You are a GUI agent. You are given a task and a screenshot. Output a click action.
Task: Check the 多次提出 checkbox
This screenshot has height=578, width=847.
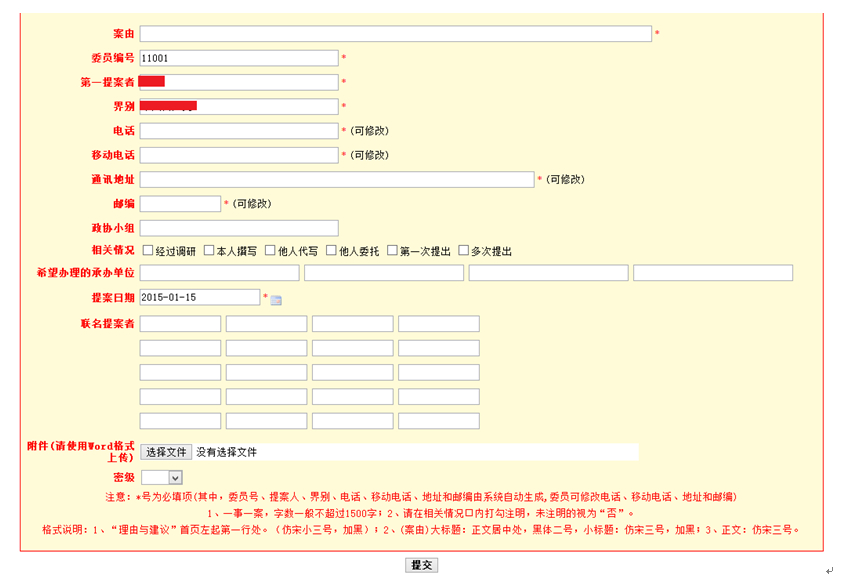462,251
